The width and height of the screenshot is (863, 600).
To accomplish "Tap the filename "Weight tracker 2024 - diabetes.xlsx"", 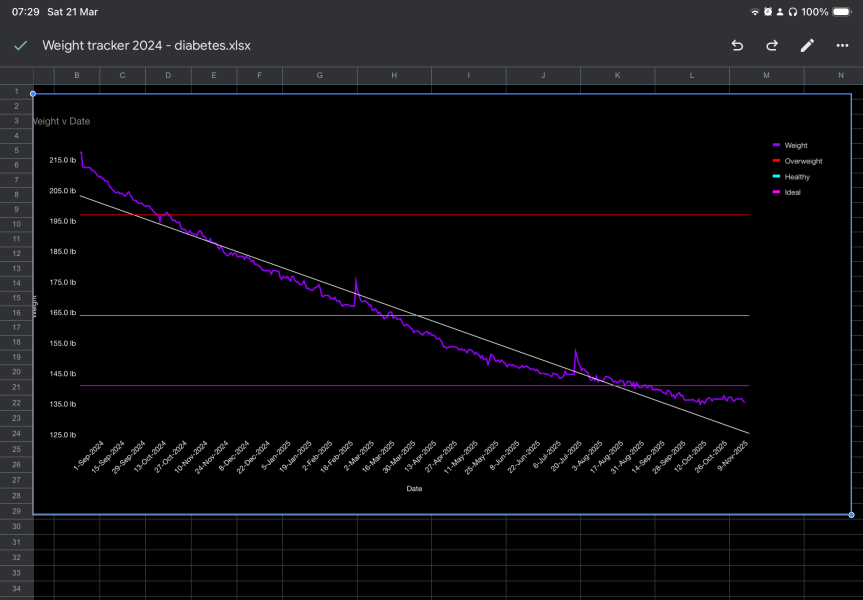I will 146,46.
